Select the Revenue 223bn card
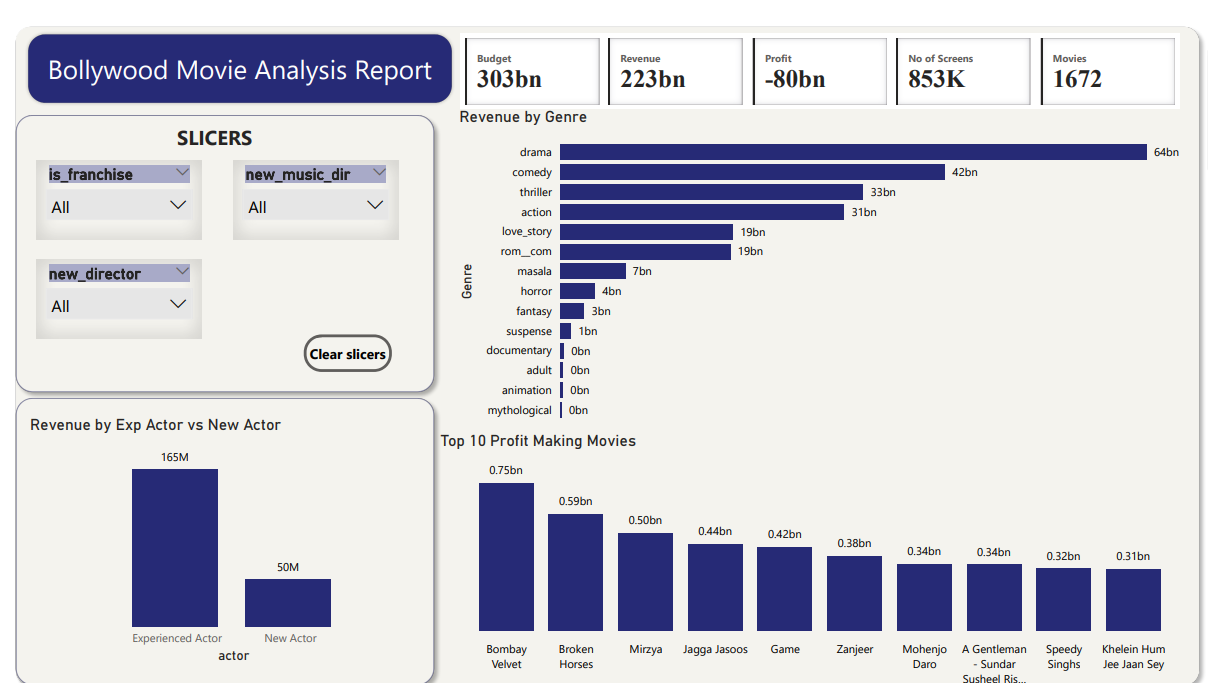The width and height of the screenshot is (1218, 683). (x=675, y=71)
